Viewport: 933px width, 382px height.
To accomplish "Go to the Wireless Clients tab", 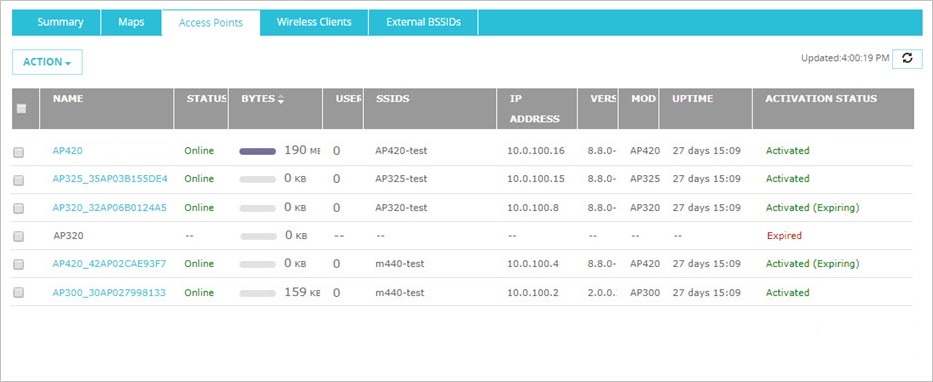I will (x=314, y=23).
